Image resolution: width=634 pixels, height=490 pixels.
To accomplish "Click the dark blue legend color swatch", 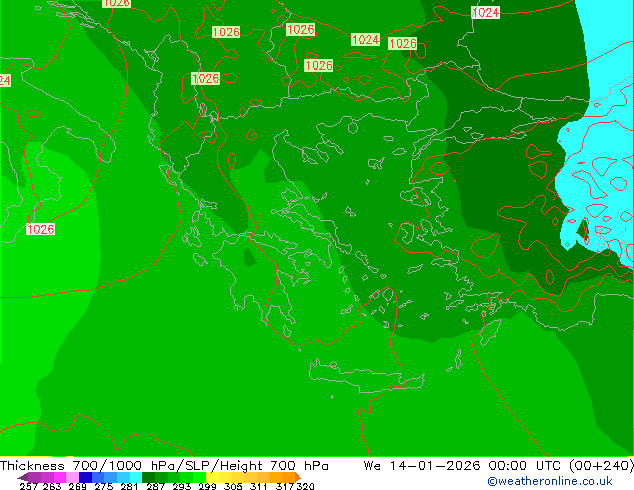I will 85,477.
